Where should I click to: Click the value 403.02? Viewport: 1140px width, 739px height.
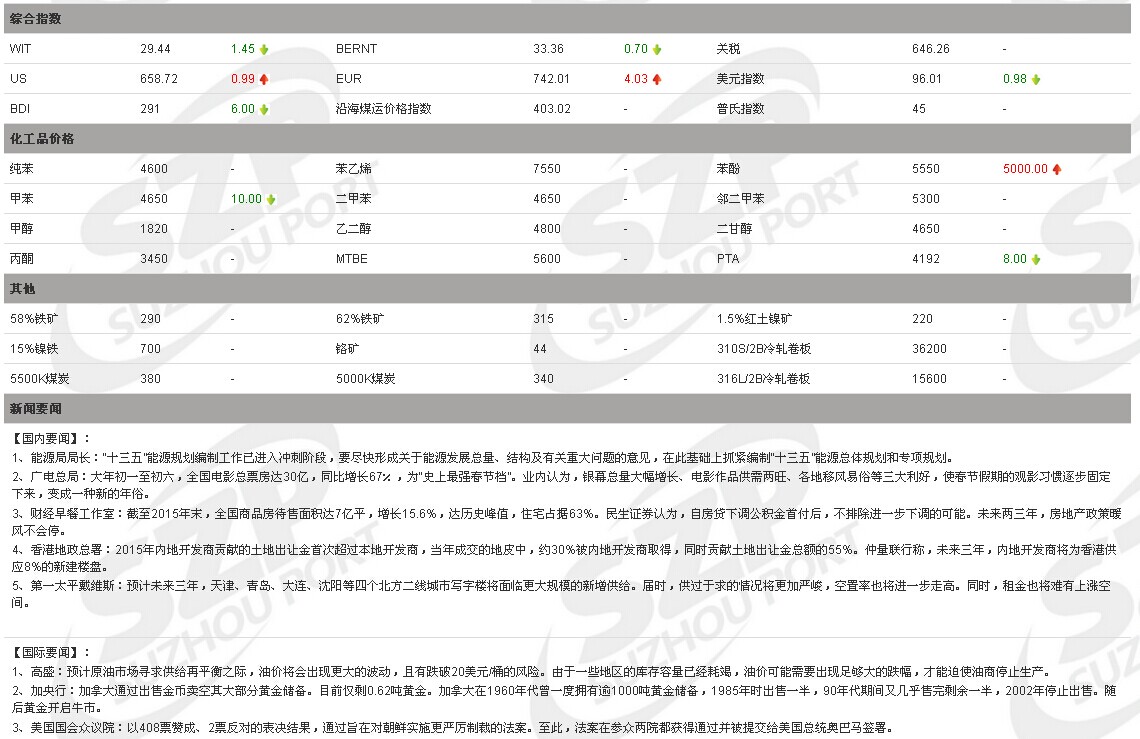pyautogui.click(x=552, y=108)
